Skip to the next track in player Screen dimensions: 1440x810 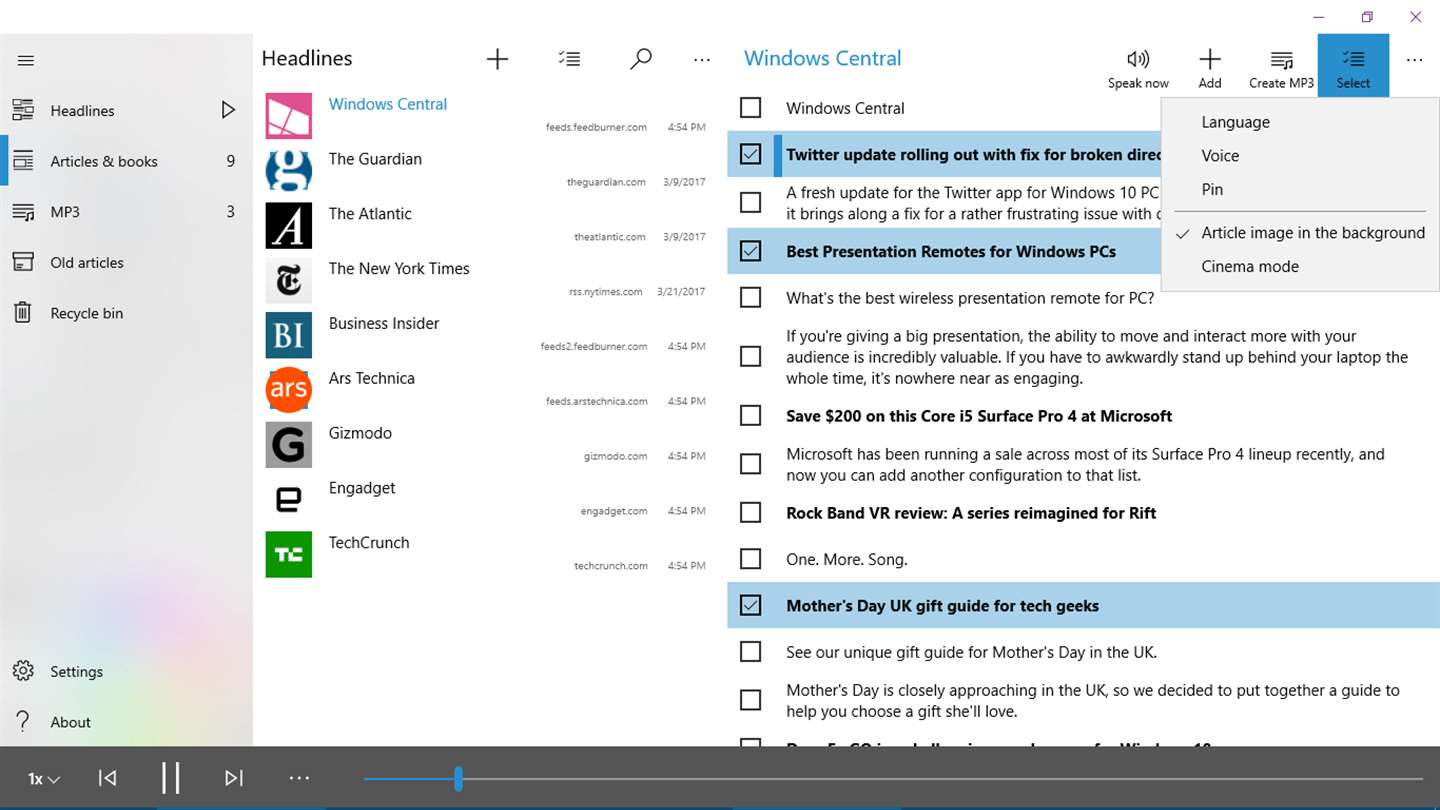(234, 778)
